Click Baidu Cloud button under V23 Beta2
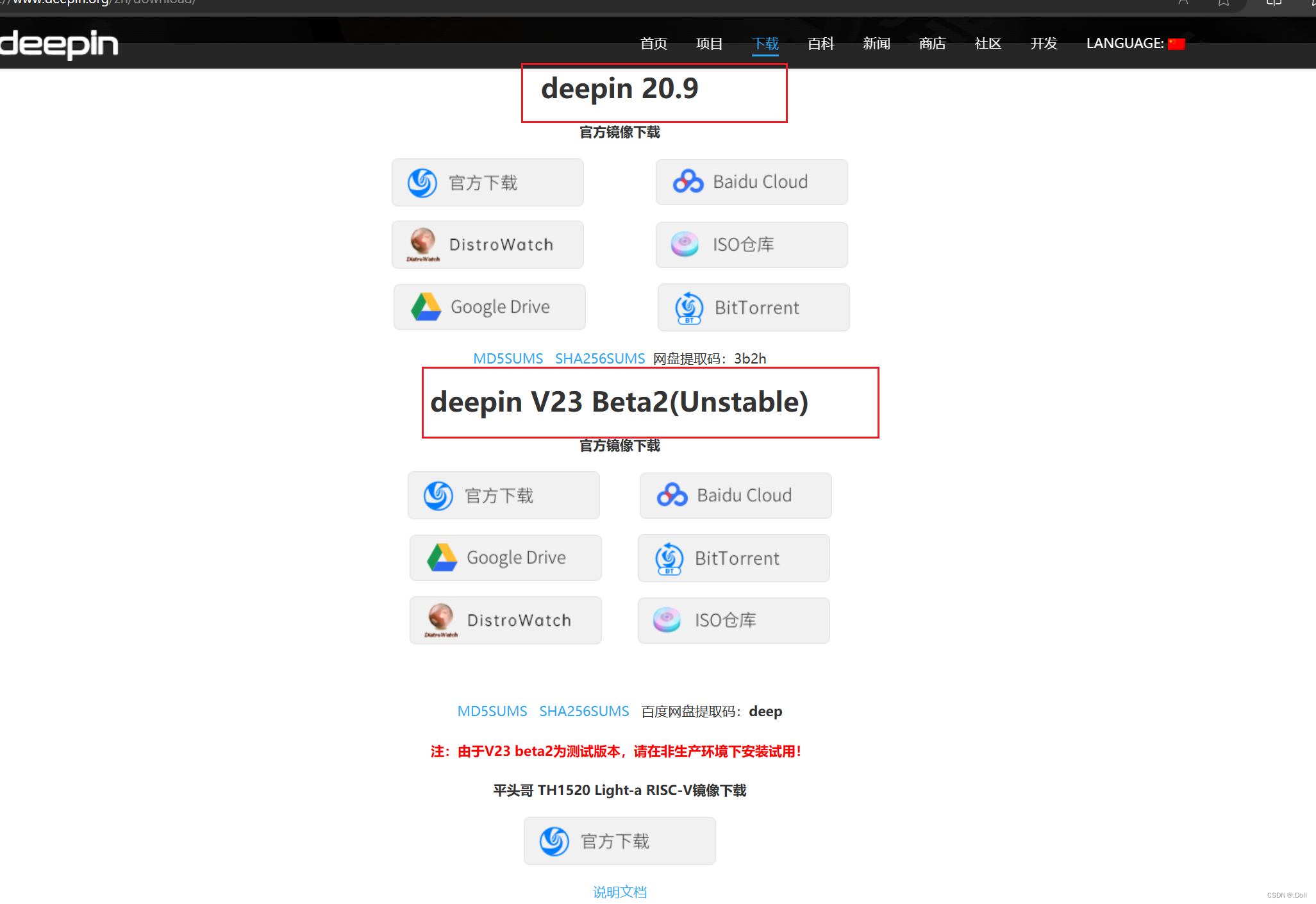 [735, 496]
